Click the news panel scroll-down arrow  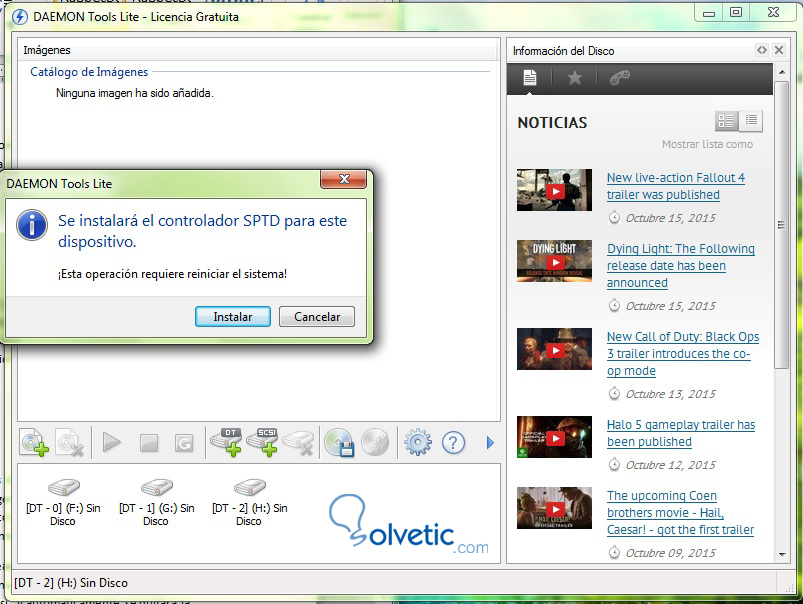pyautogui.click(x=781, y=554)
